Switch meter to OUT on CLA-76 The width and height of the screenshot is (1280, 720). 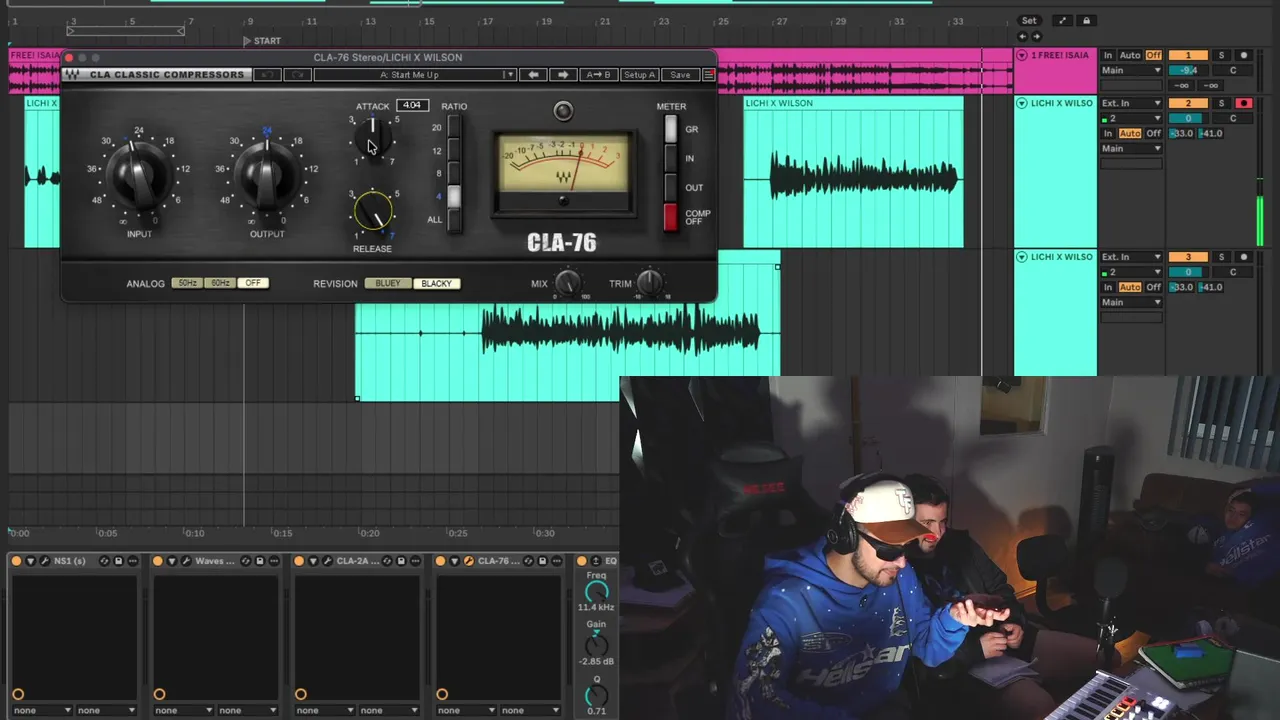pyautogui.click(x=670, y=187)
